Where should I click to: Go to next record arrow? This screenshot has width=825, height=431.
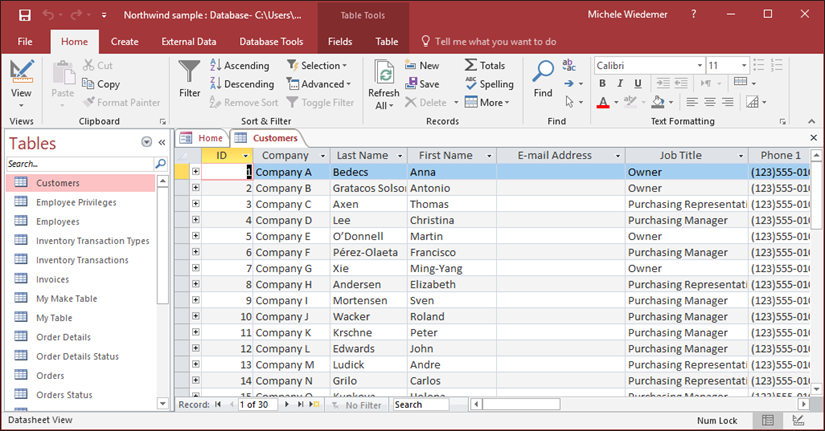(x=286, y=404)
